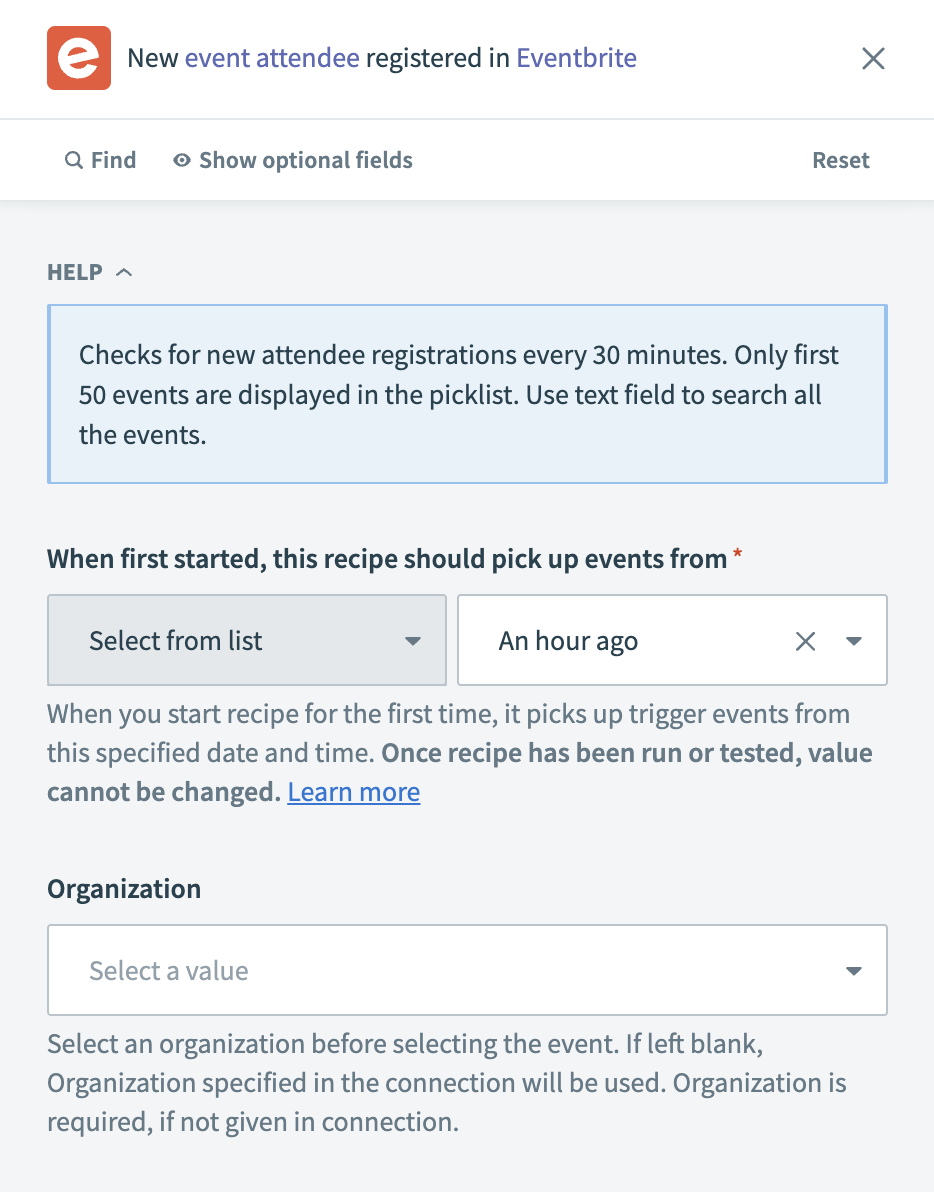Toggle Show optional fields
The image size is (934, 1192).
(x=305, y=160)
